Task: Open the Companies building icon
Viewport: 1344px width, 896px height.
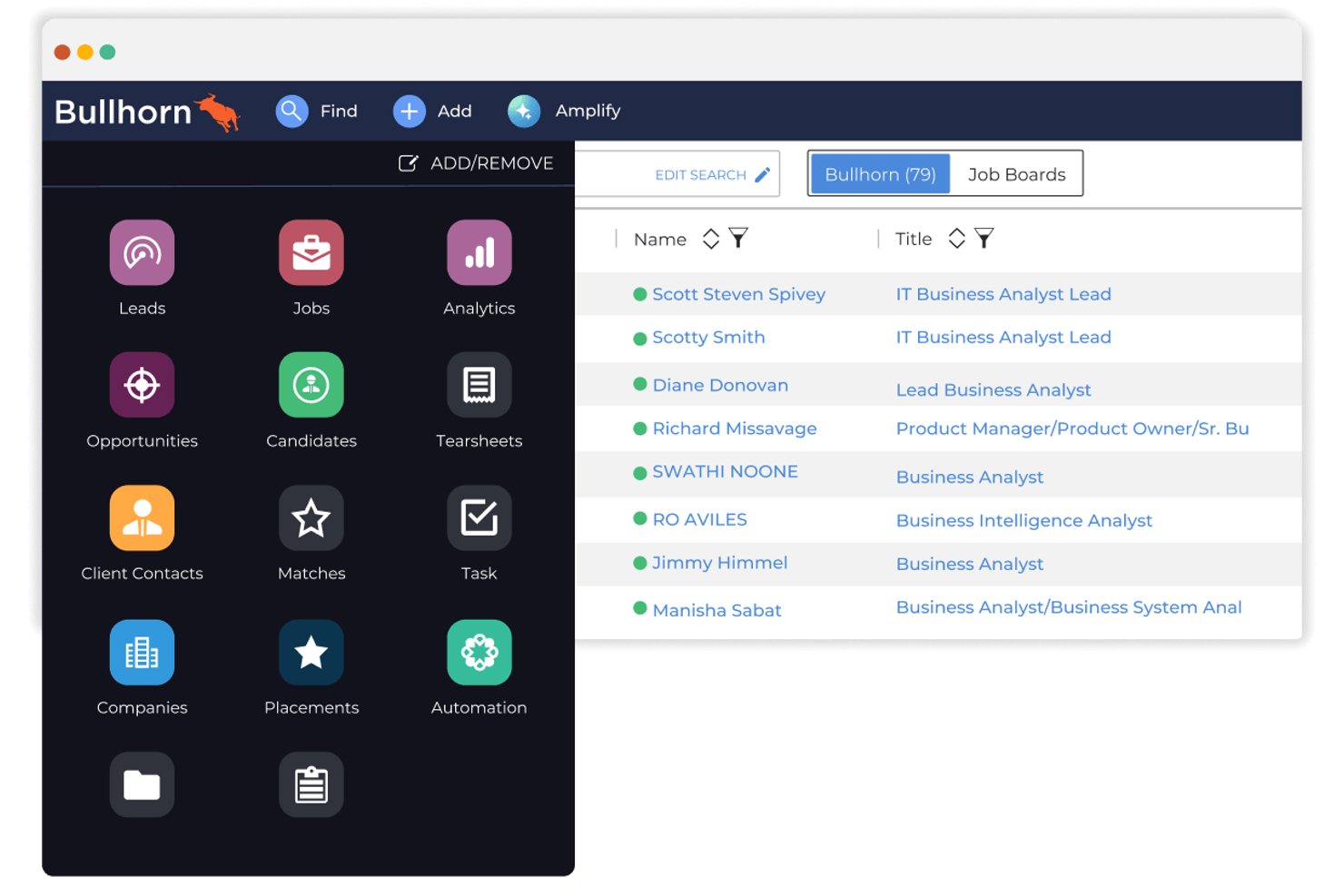Action: pyautogui.click(x=142, y=652)
